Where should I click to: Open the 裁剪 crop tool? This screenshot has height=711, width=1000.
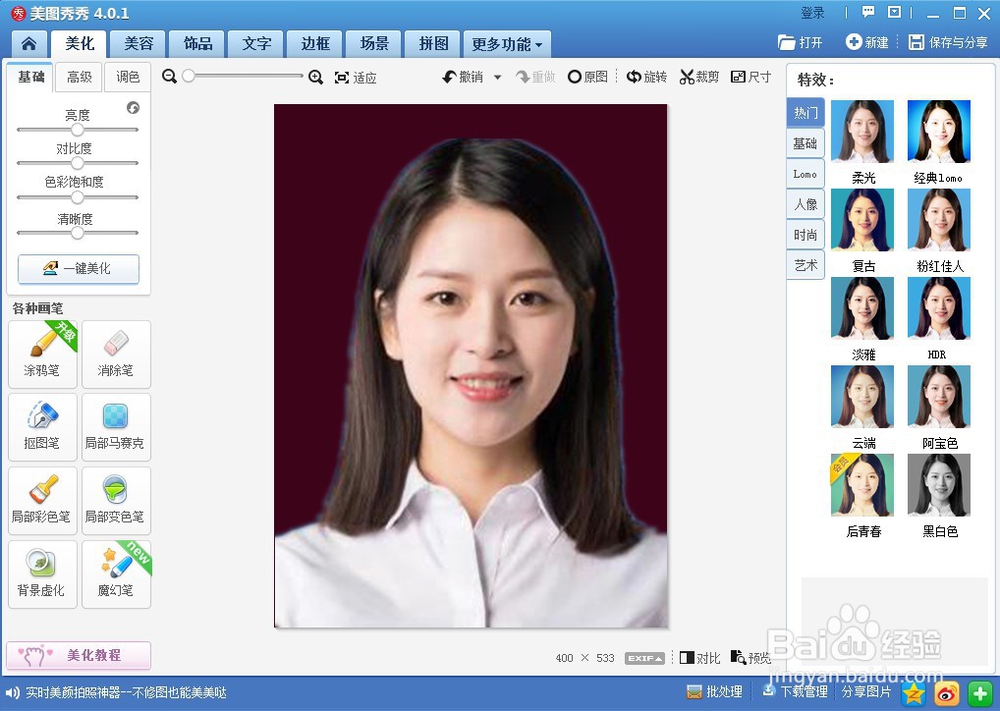coord(699,77)
